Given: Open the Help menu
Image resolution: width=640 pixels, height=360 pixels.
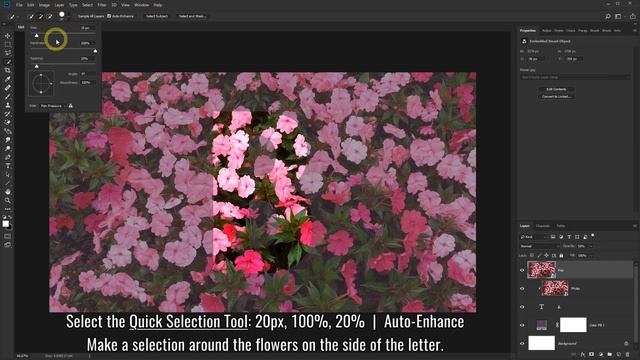Looking at the screenshot, I should coord(158,5).
